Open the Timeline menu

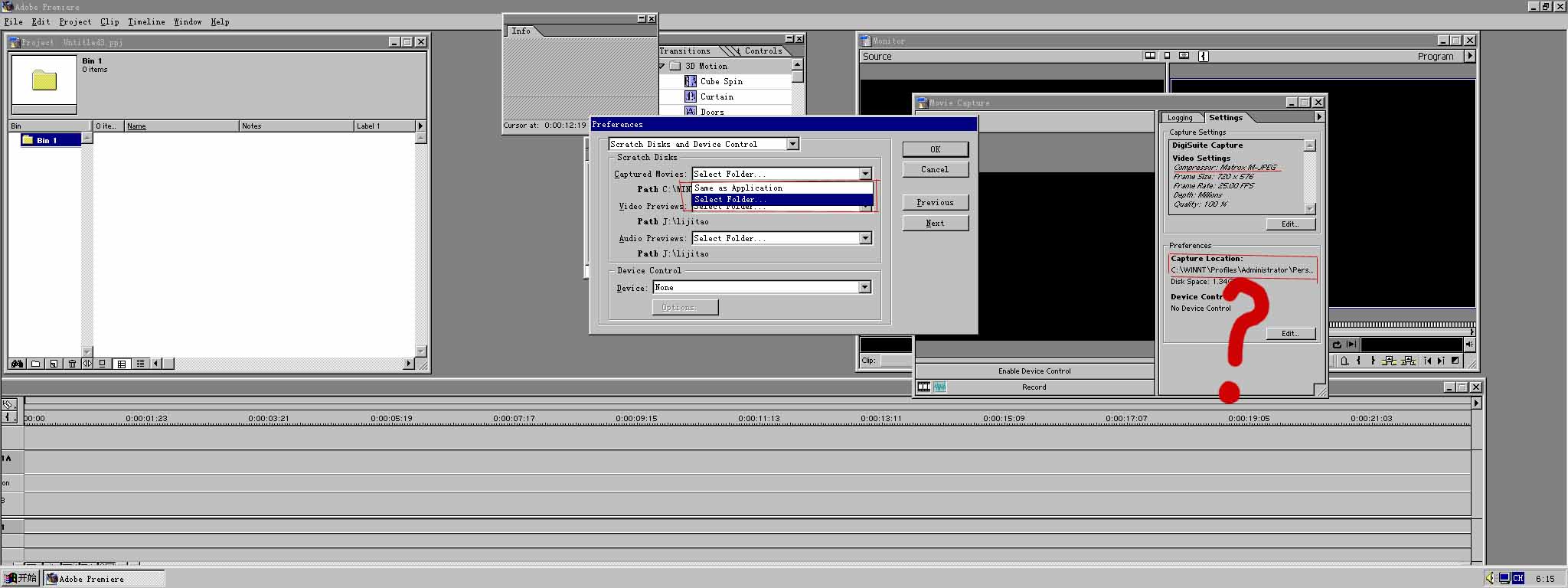[x=146, y=21]
